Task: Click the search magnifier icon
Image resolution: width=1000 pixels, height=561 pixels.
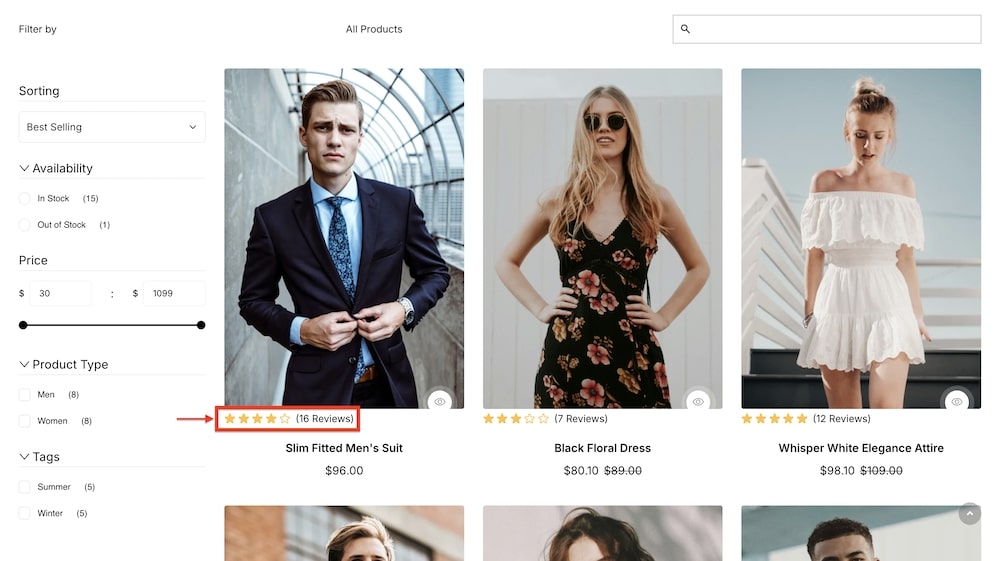Action: pyautogui.click(x=685, y=29)
